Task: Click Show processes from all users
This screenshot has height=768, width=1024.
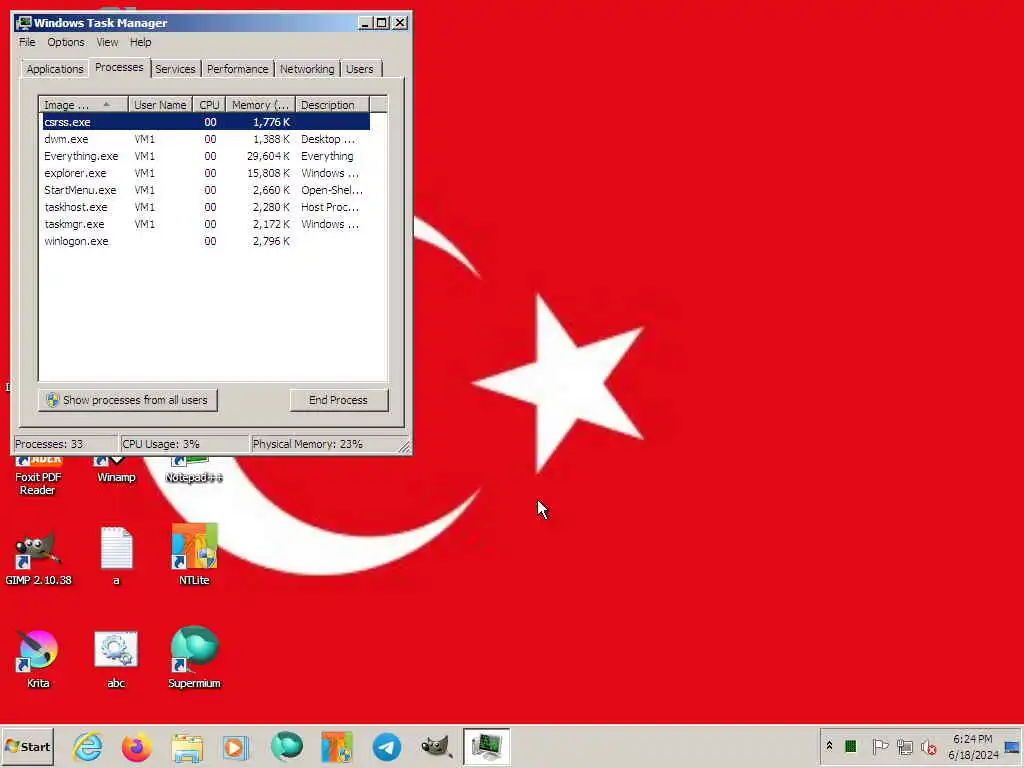Action: tap(128, 400)
